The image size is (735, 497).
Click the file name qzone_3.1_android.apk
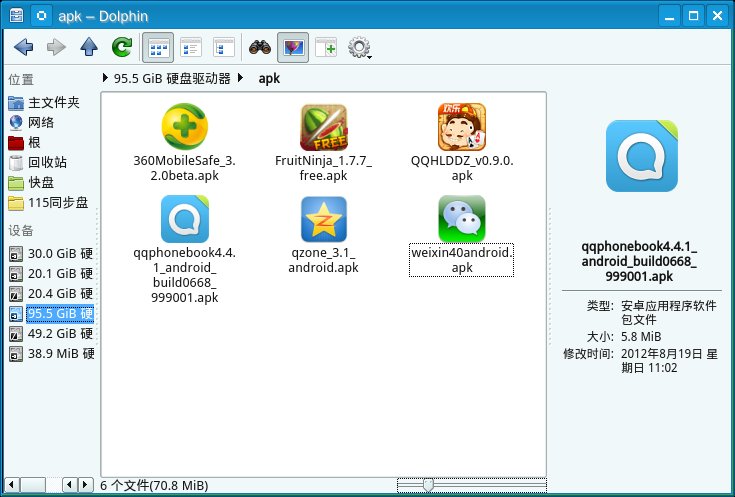click(x=323, y=260)
